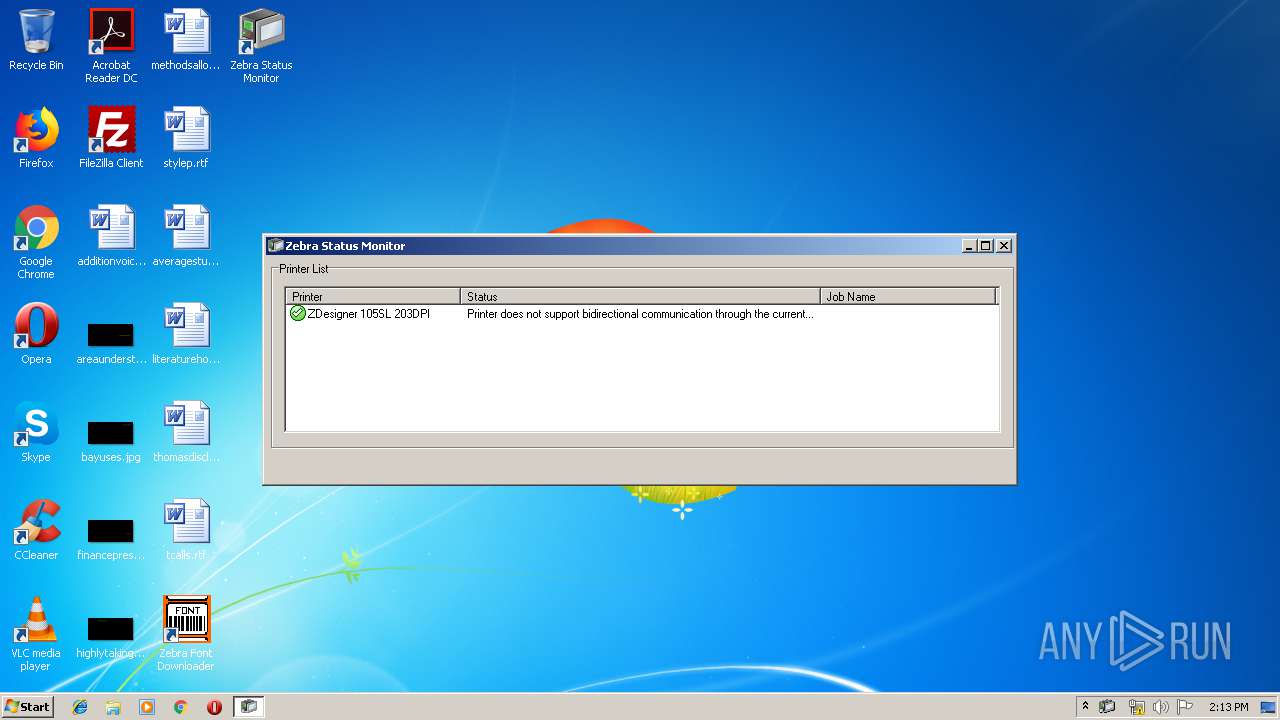Sort by the Status column header

(x=640, y=297)
